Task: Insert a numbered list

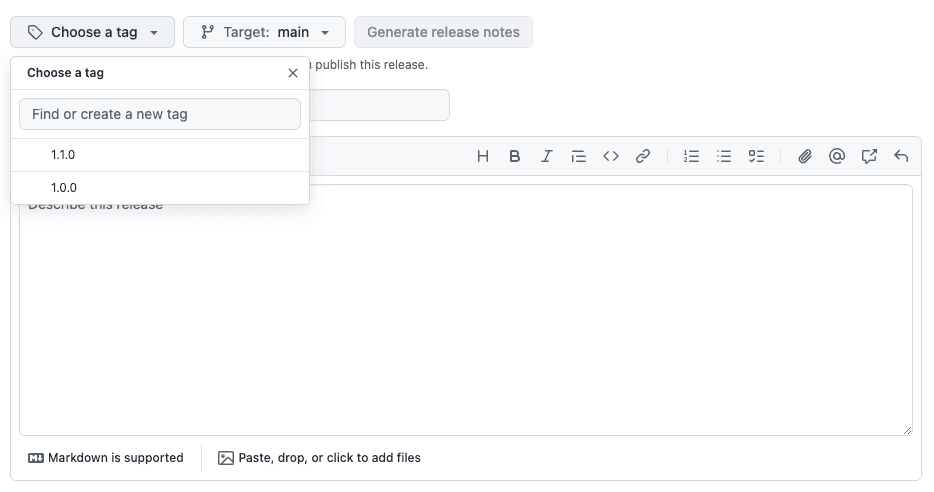Action: (x=692, y=156)
